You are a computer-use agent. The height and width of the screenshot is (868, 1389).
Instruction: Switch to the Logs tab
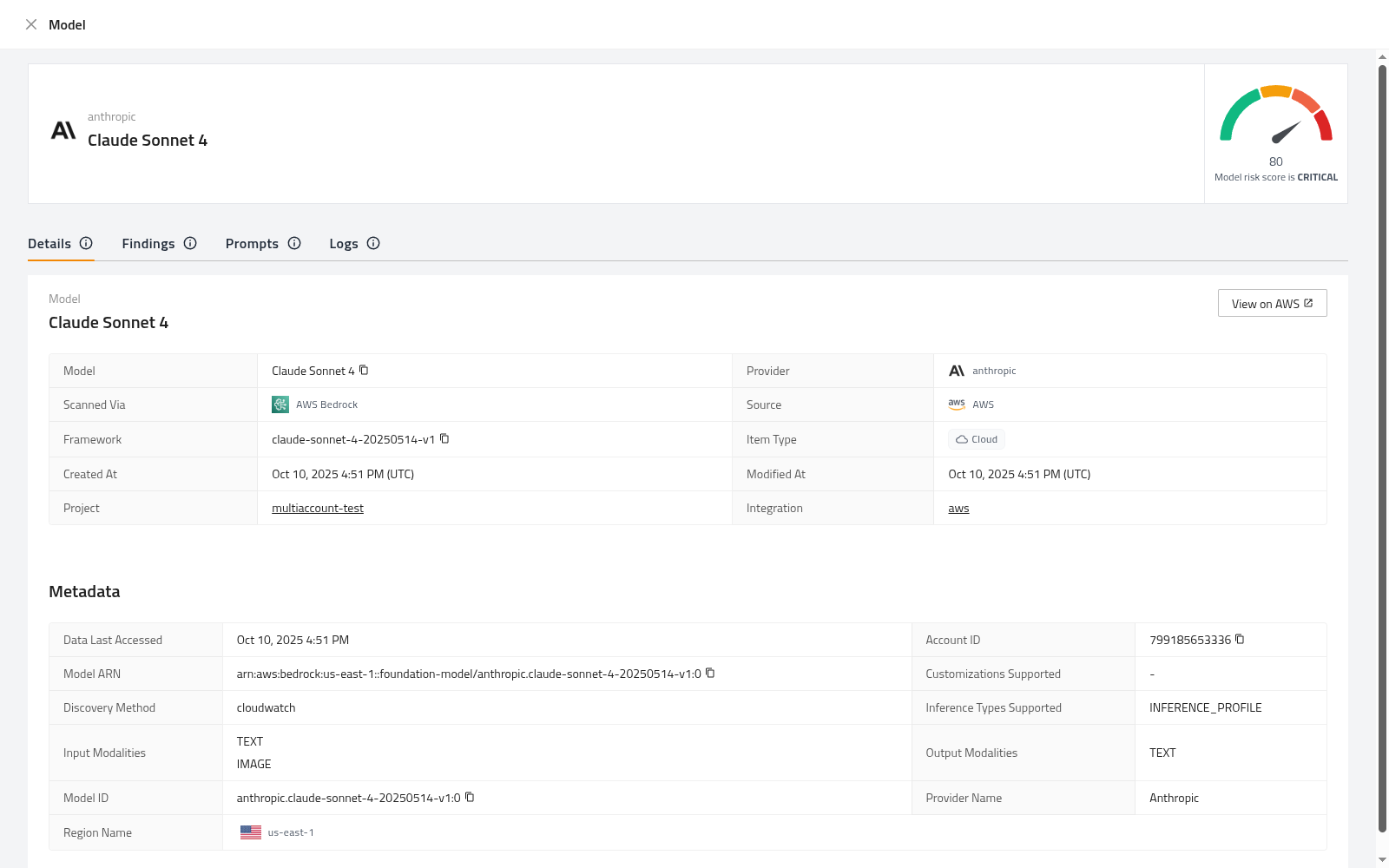tap(344, 244)
